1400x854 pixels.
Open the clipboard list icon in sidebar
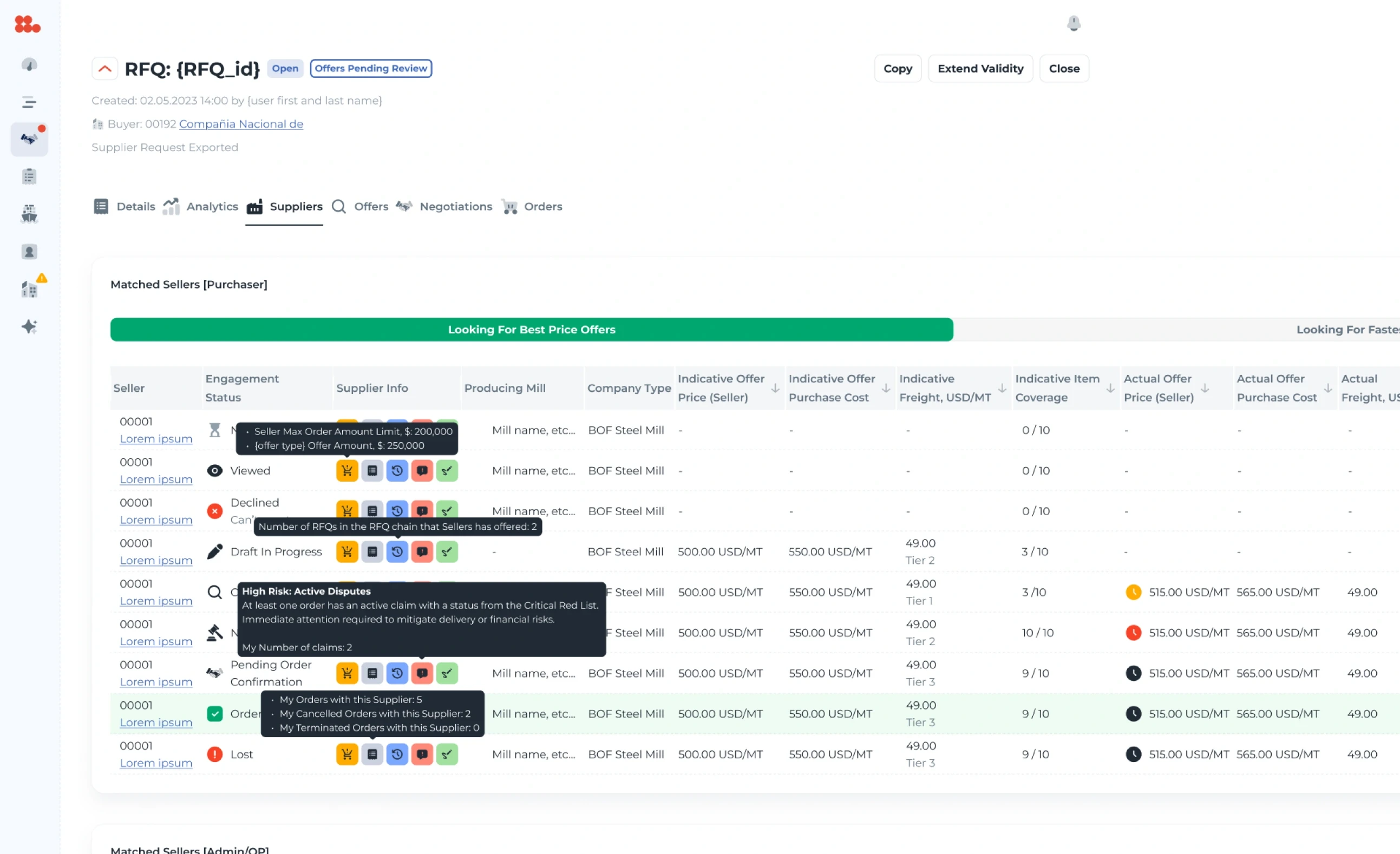pyautogui.click(x=29, y=176)
